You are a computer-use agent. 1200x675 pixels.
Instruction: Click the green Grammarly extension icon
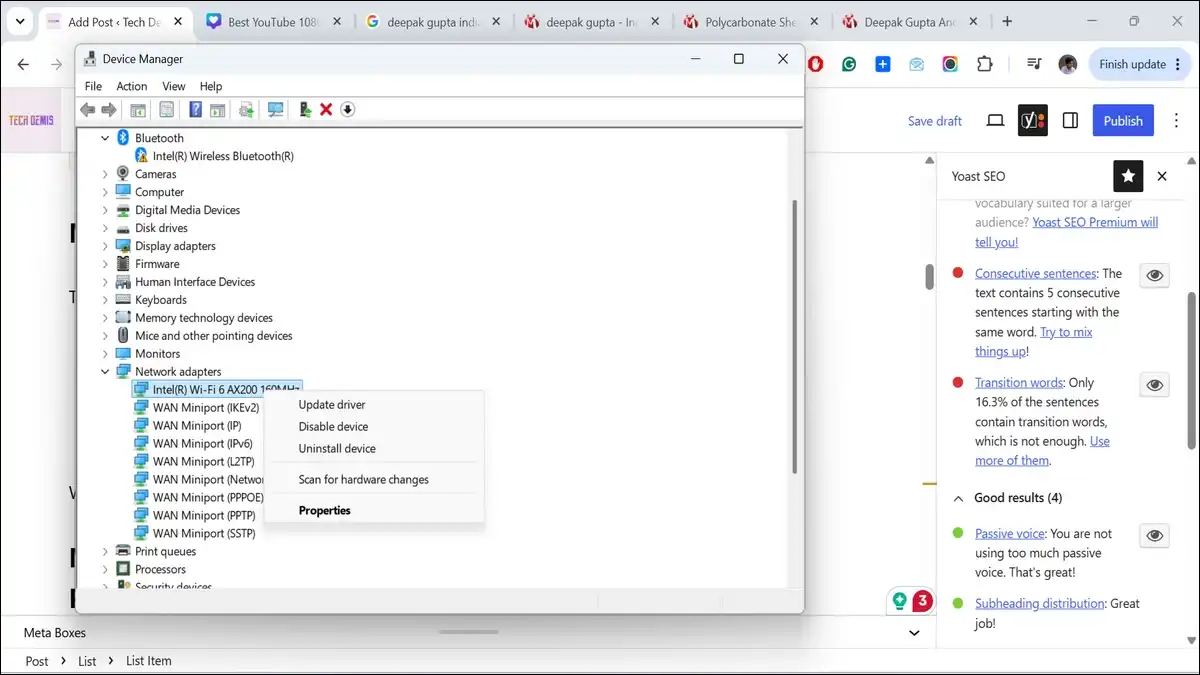coord(849,64)
